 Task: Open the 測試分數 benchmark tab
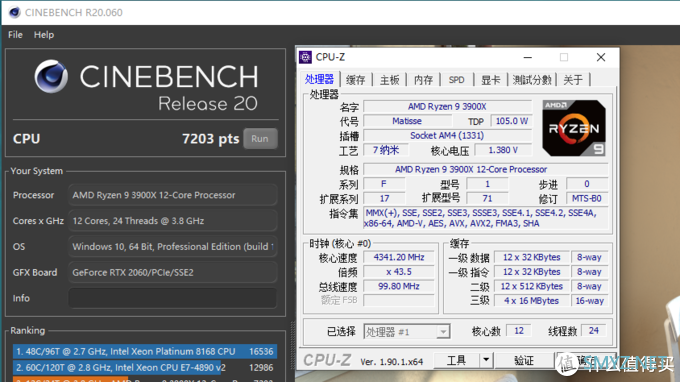532,80
